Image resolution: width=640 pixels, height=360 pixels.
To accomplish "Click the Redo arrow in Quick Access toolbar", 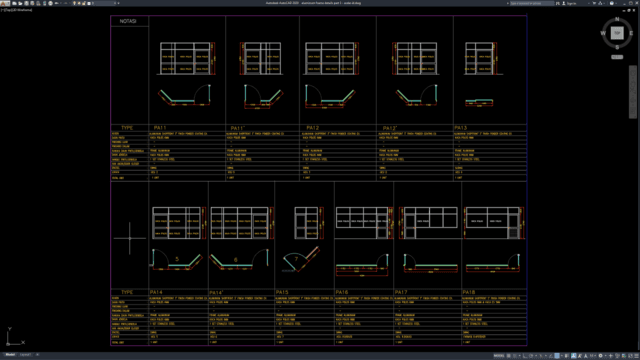I will [66, 3].
